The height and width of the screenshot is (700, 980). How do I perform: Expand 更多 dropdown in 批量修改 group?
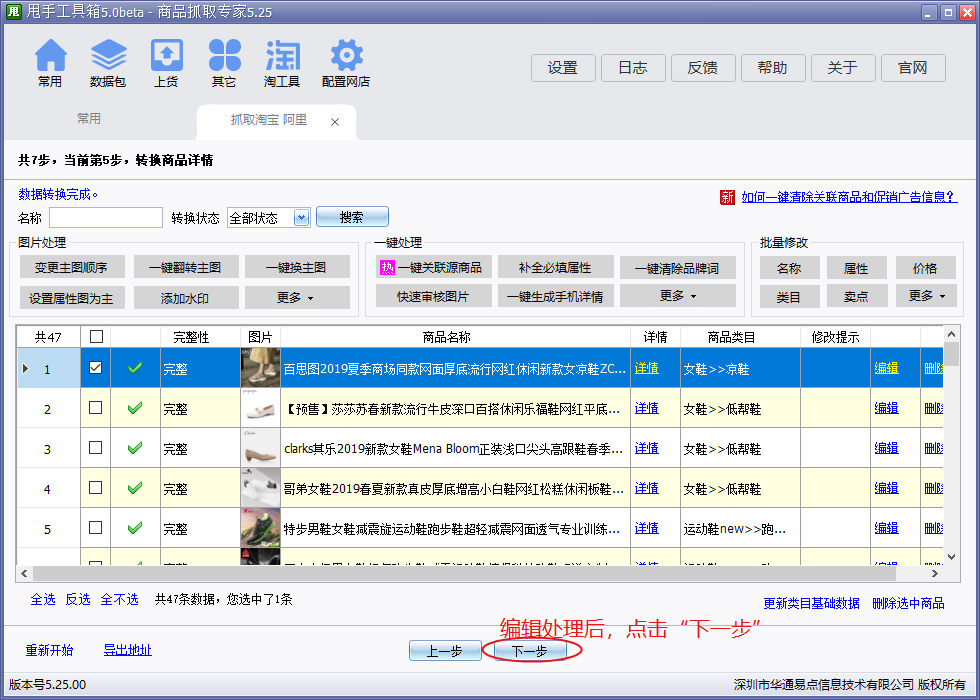925,296
